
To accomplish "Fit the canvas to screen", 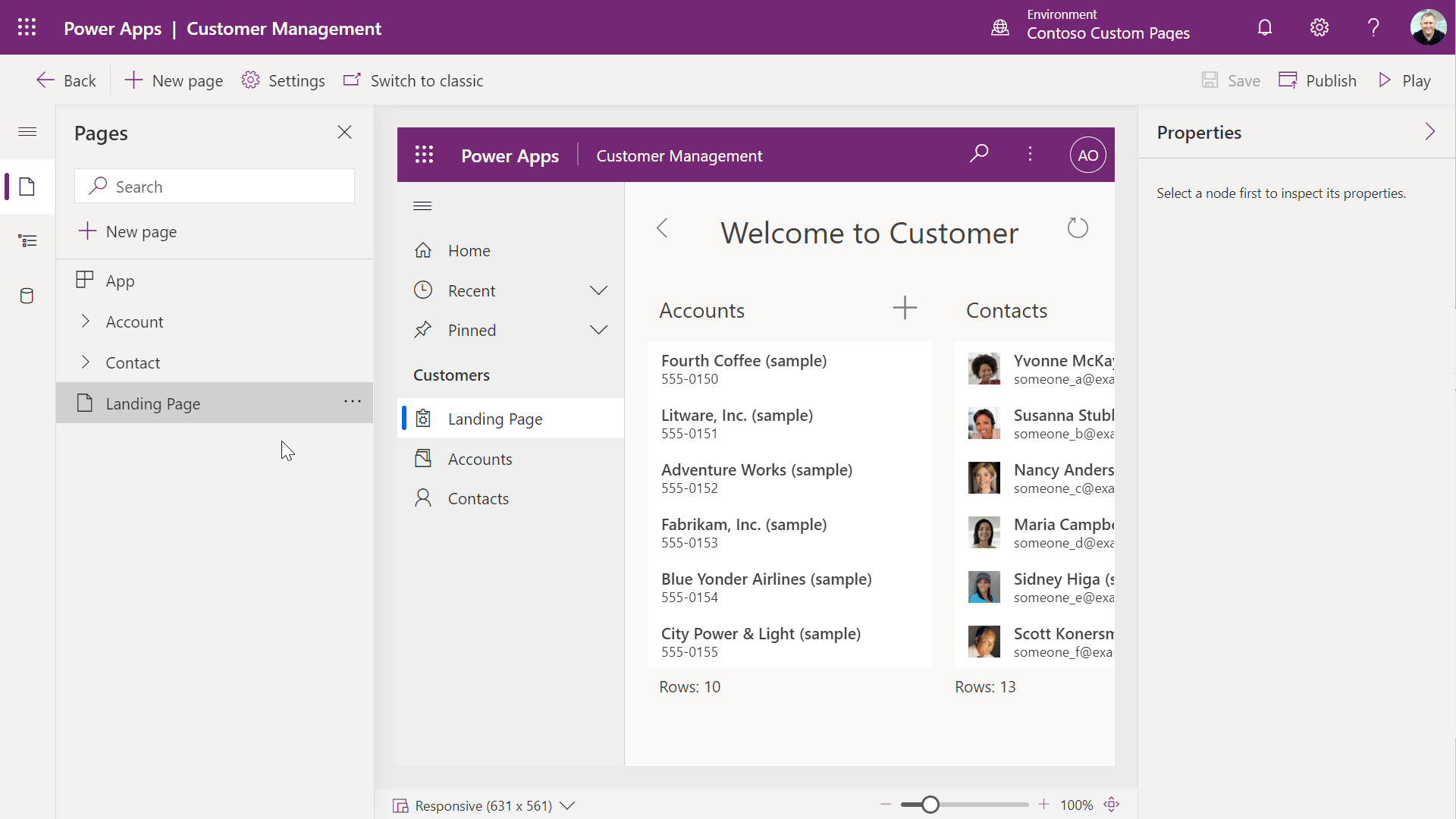I will 1112,805.
